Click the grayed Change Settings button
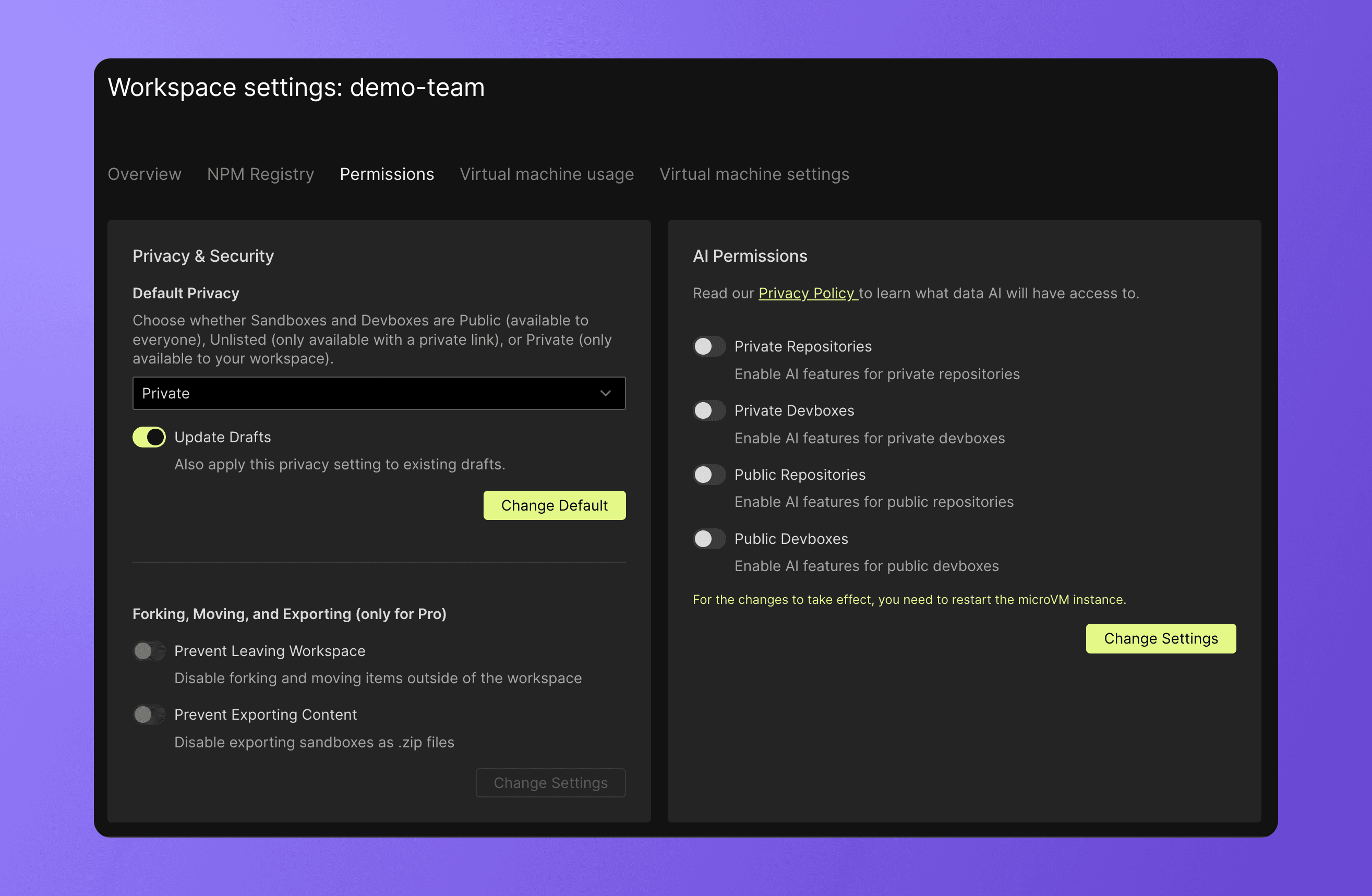 550,783
